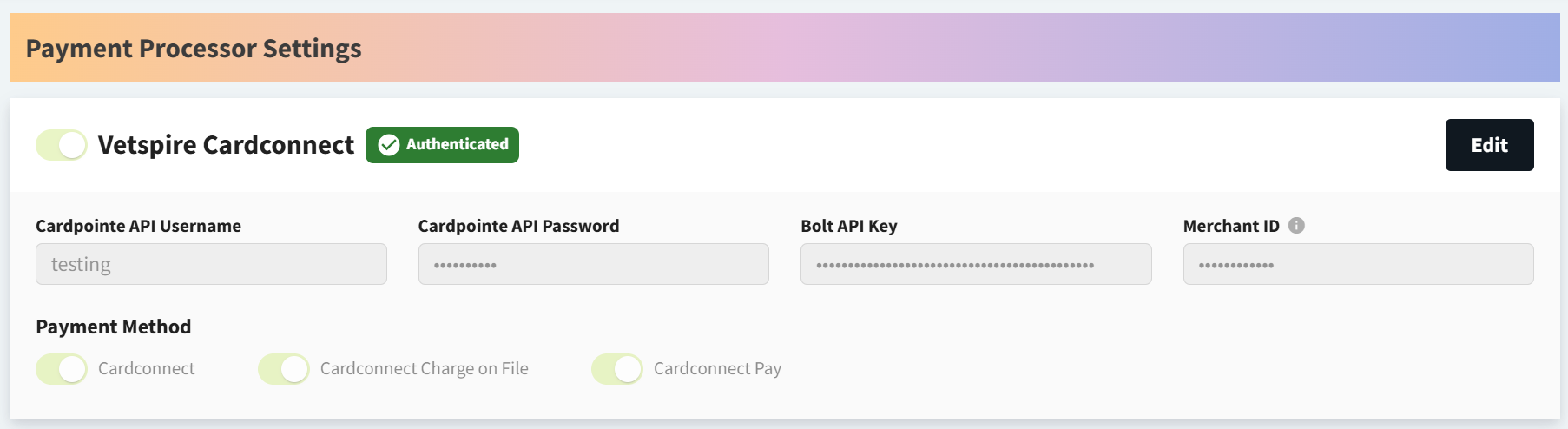The width and height of the screenshot is (1568, 429).
Task: Disable the Cardconnect payment method toggle
Action: [62, 369]
